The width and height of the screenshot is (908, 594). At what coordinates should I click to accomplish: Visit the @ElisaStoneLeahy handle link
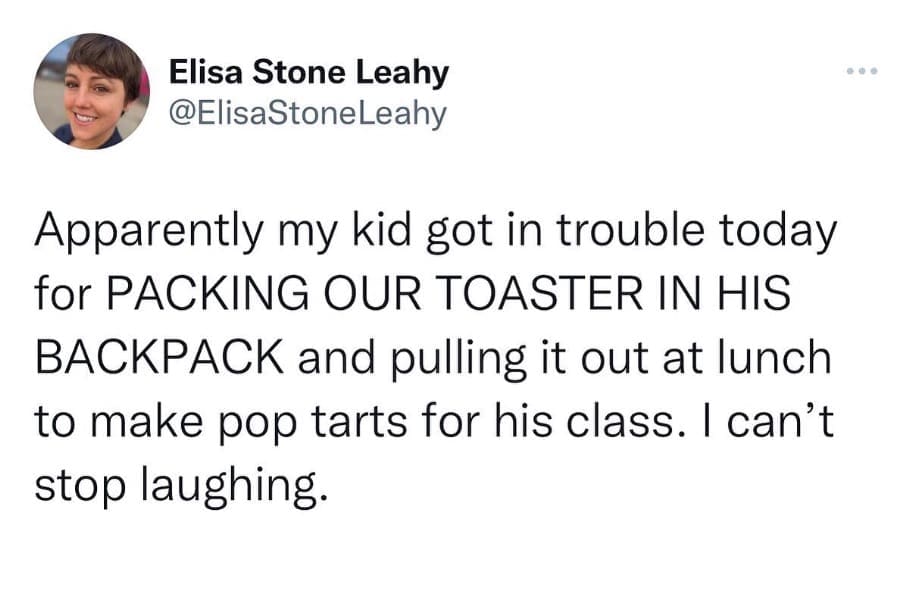pos(307,114)
